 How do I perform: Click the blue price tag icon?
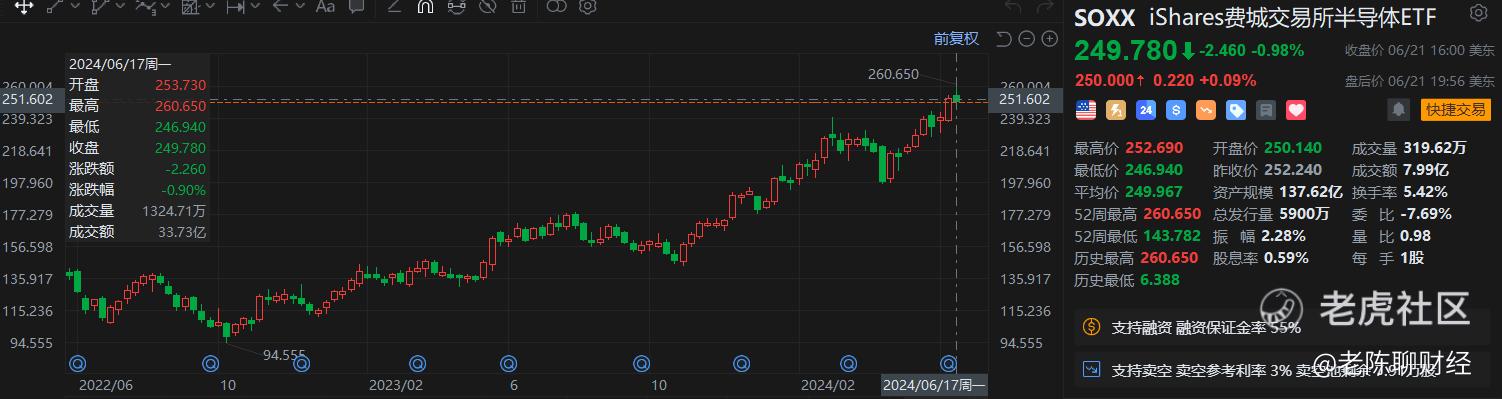1236,109
